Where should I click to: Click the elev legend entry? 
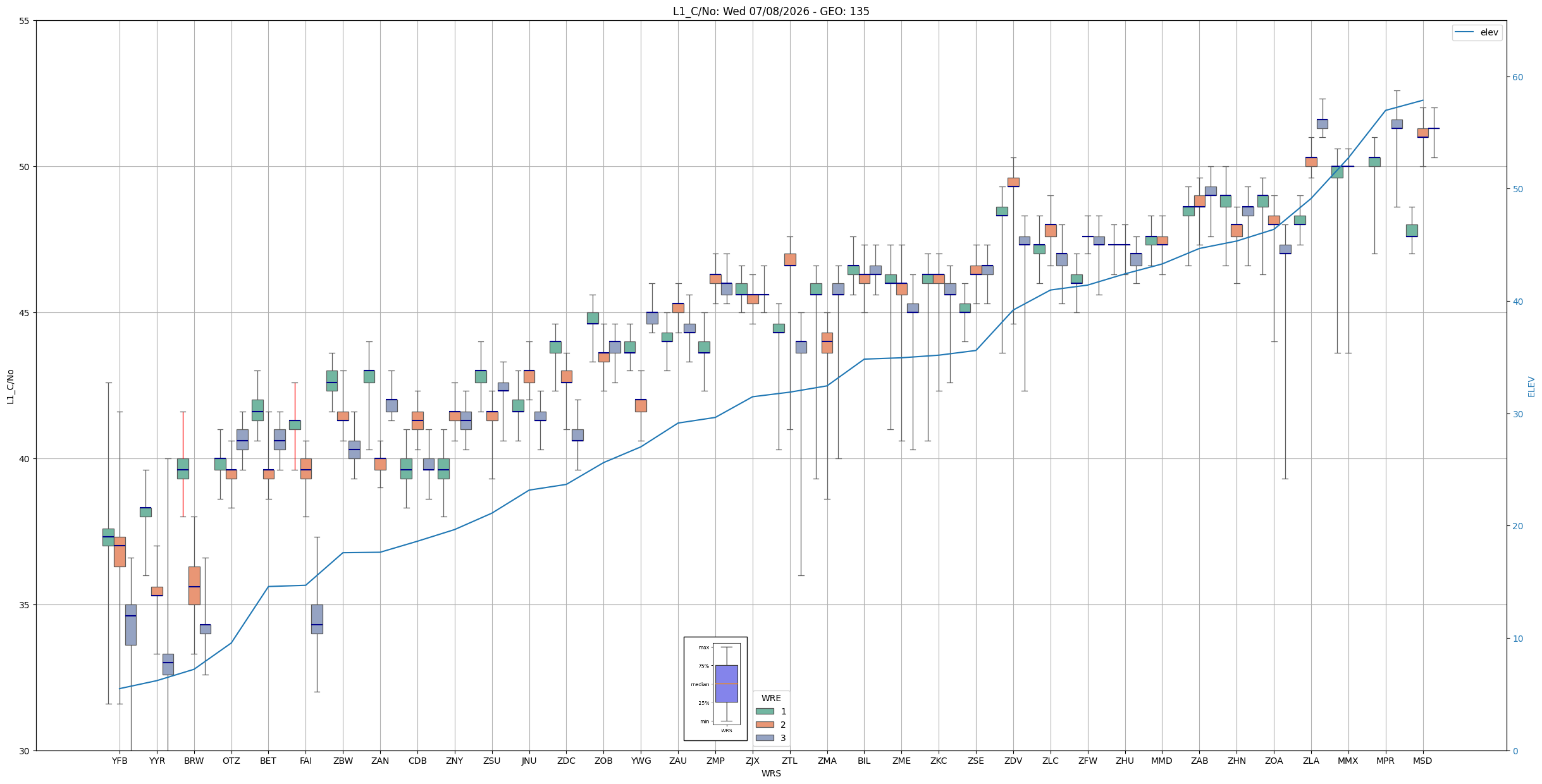click(x=1477, y=32)
